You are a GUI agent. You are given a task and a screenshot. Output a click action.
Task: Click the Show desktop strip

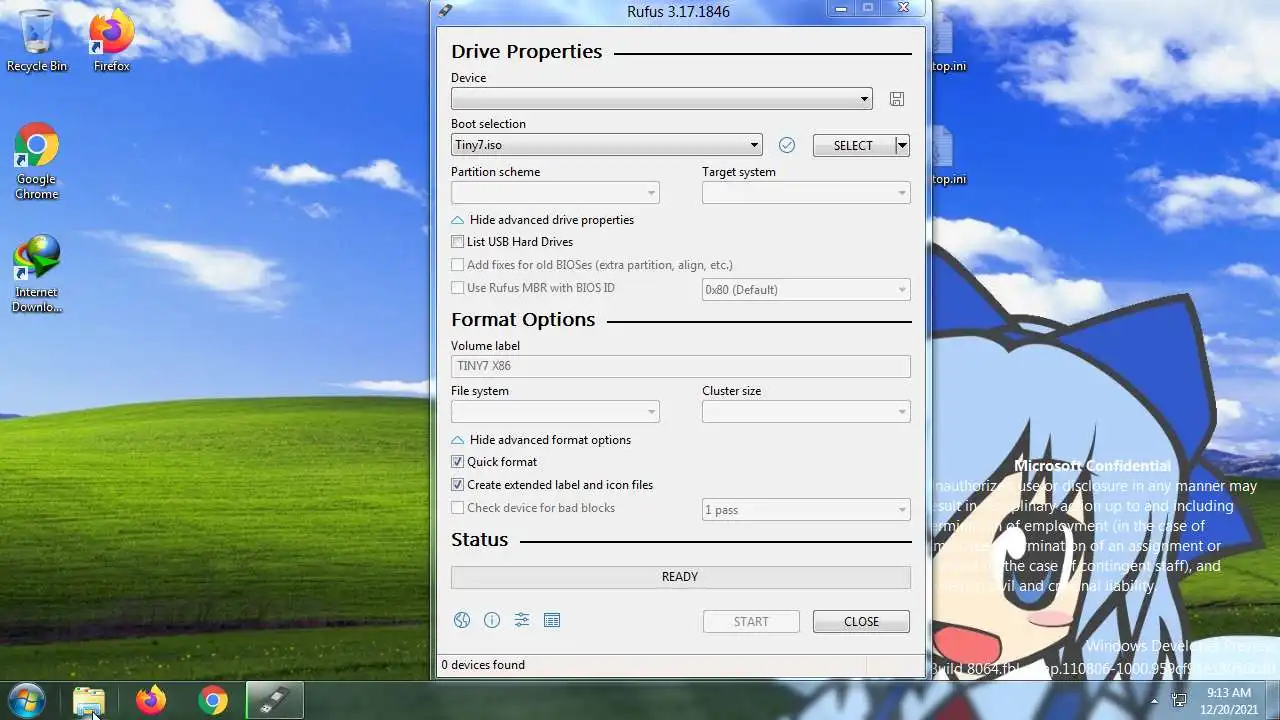(1273, 700)
